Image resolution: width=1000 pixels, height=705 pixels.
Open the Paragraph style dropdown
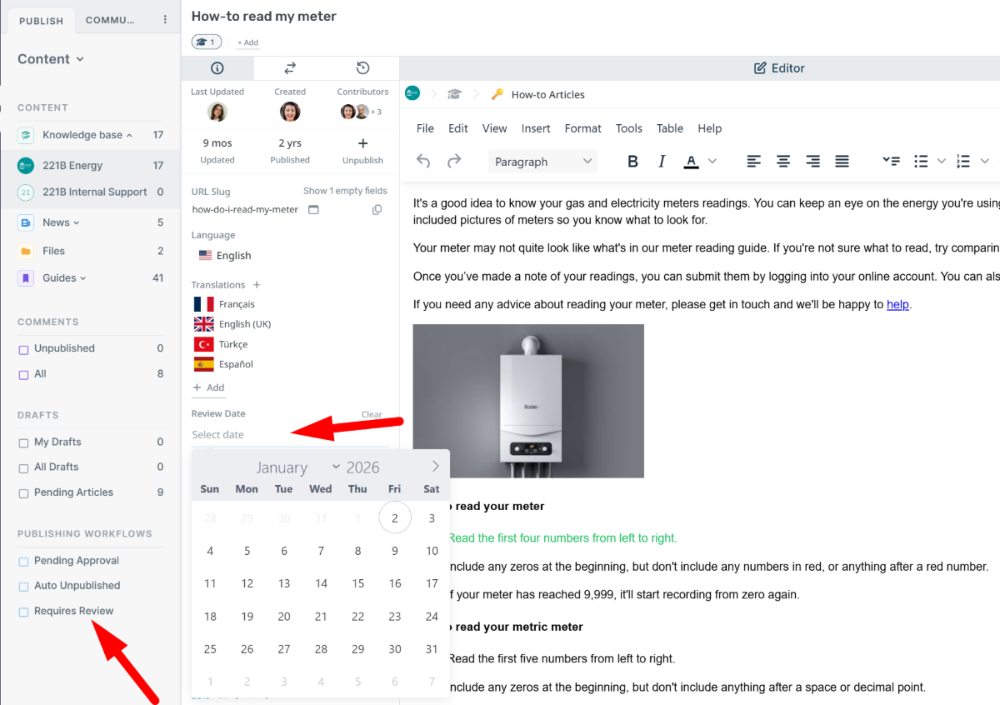[544, 161]
